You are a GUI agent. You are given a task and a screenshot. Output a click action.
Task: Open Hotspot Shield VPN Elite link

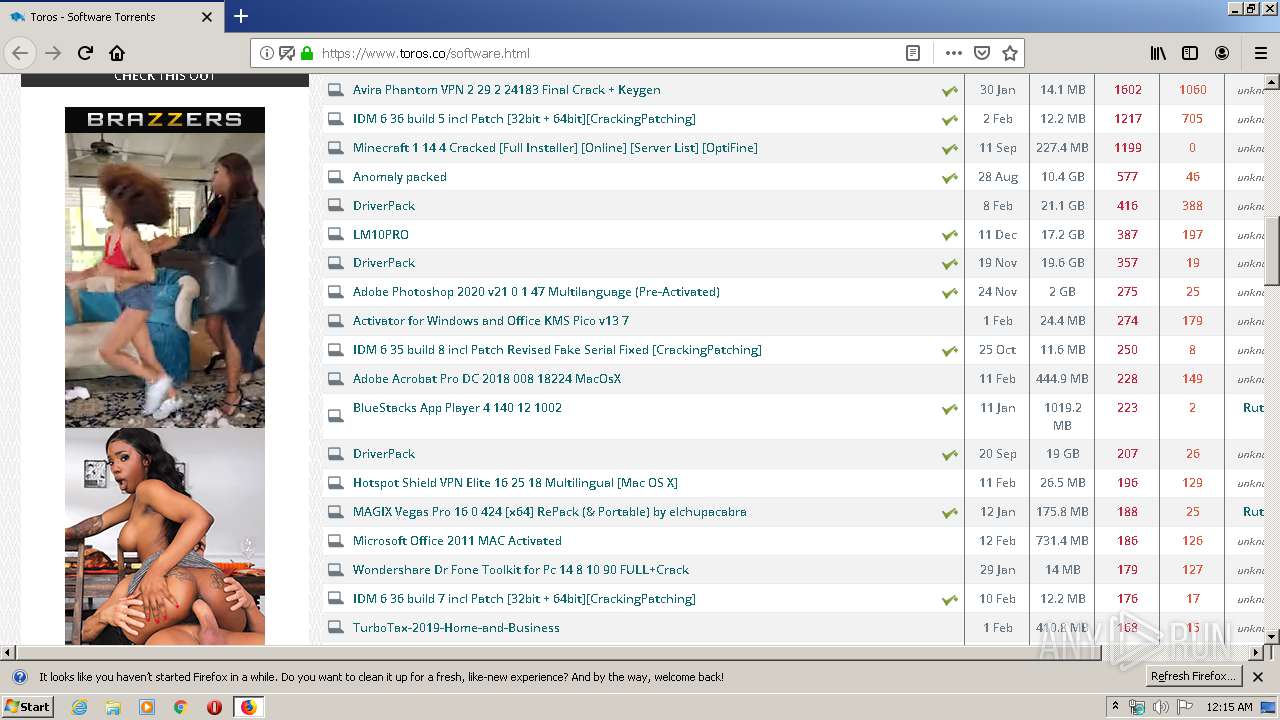515,483
